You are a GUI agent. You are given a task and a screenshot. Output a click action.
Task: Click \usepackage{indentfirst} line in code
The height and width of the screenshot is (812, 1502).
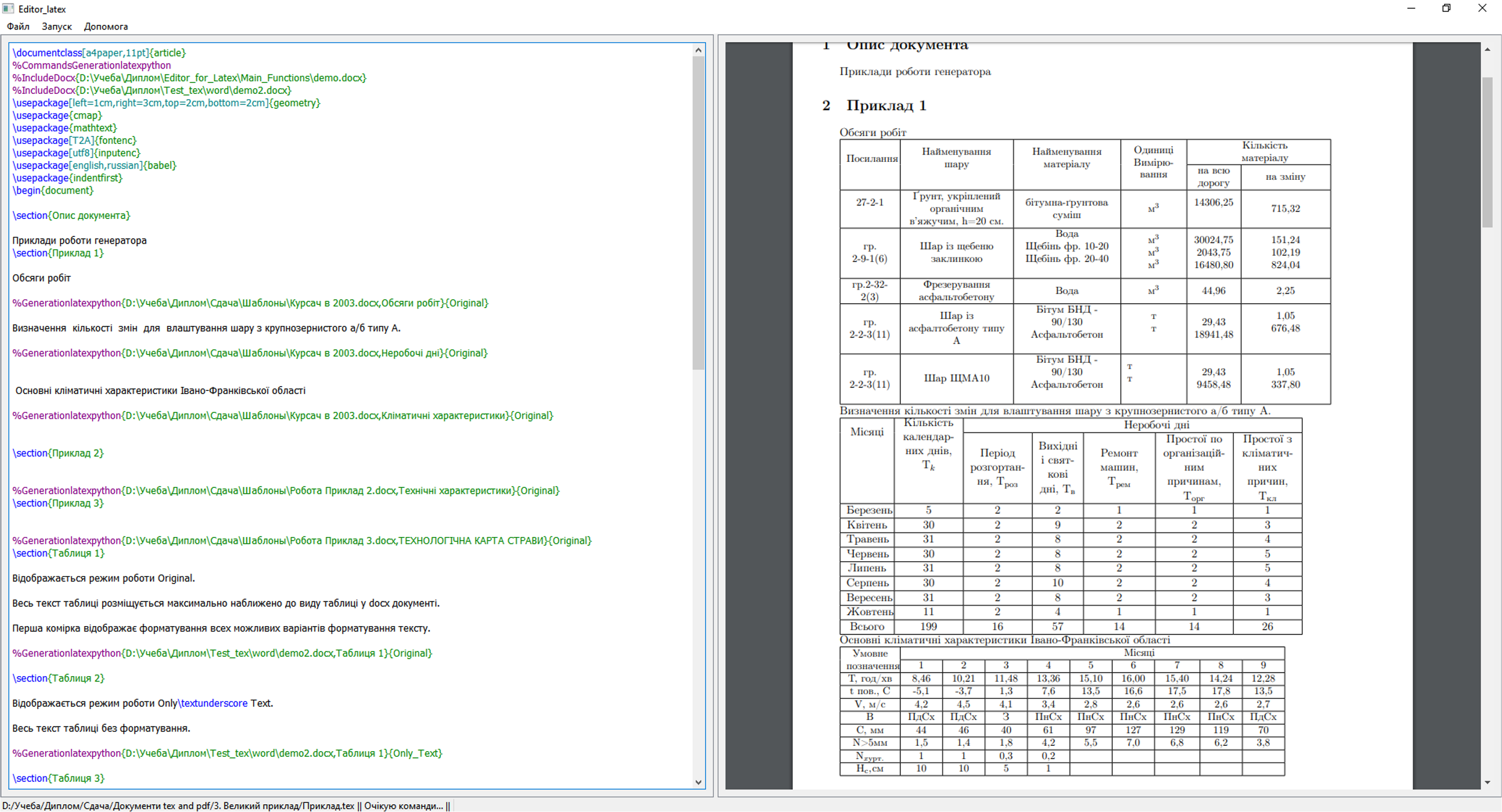[67, 178]
